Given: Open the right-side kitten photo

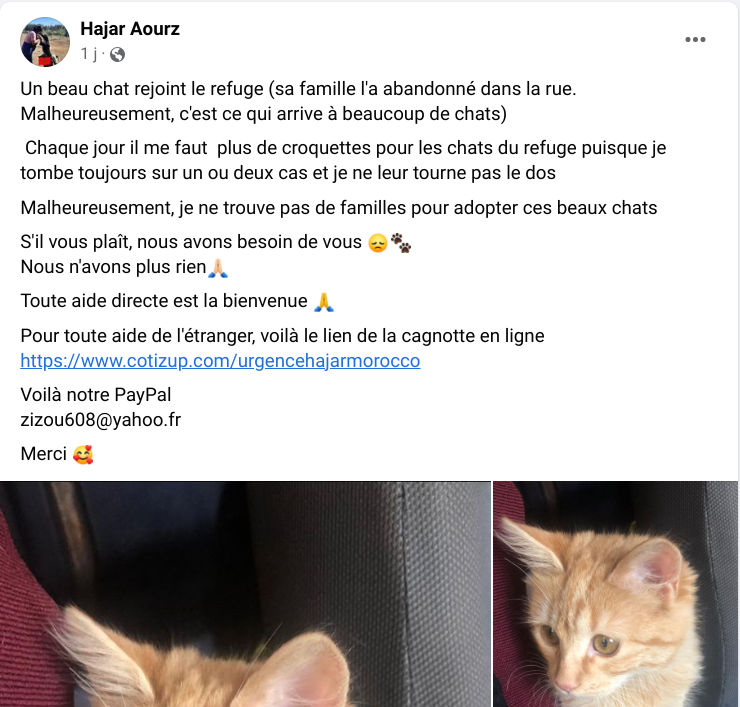Looking at the screenshot, I should click(615, 594).
